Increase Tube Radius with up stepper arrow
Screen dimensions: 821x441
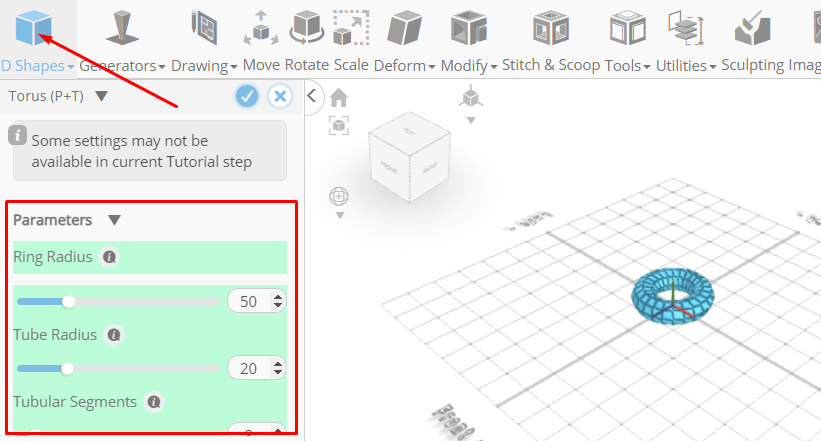tap(278, 364)
